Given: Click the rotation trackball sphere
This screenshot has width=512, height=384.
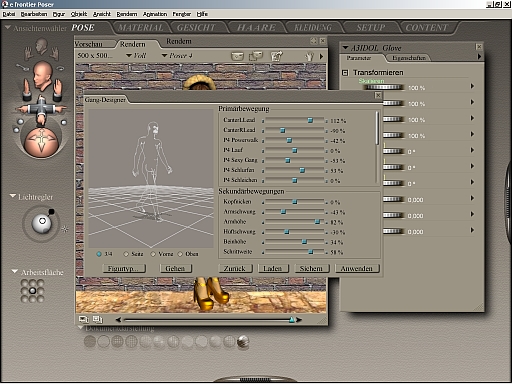Looking at the screenshot, I should (41, 142).
